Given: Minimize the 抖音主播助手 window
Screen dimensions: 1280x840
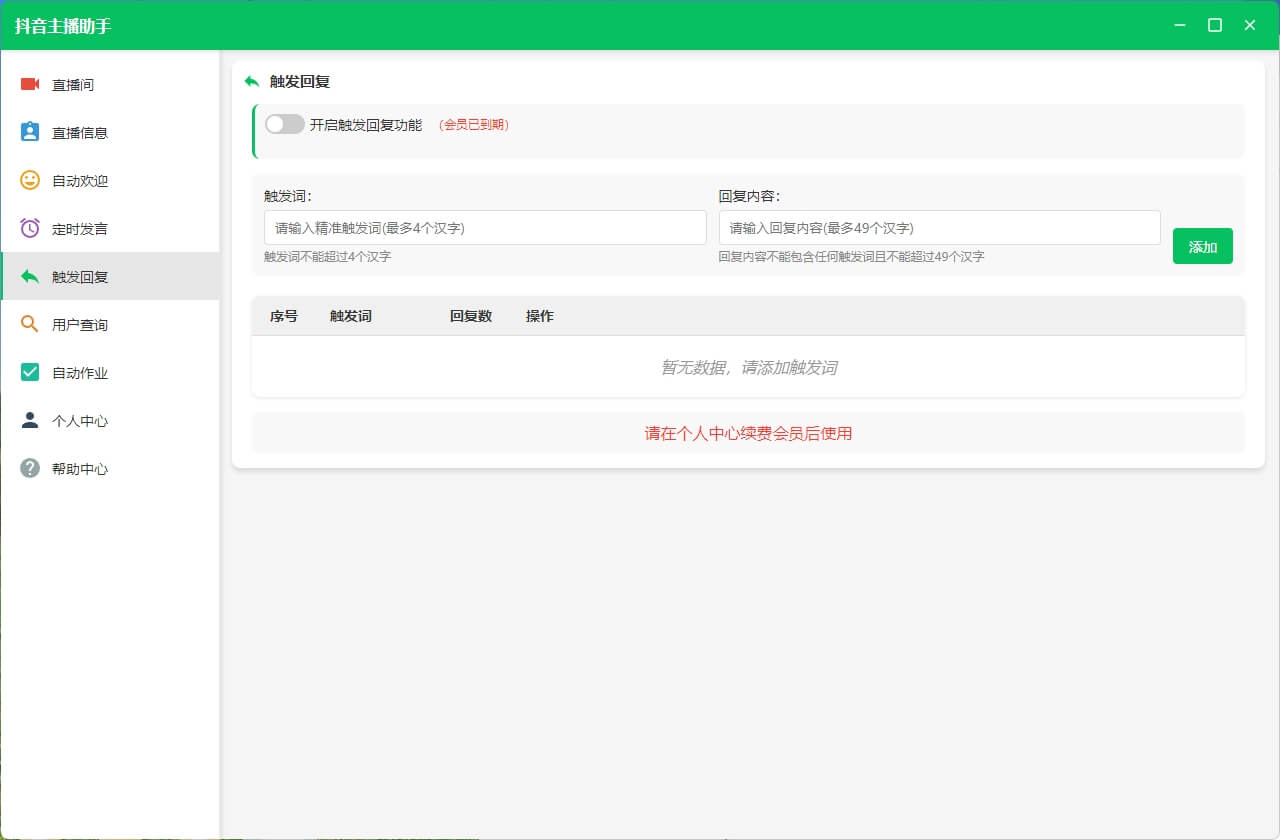Looking at the screenshot, I should pos(1181,25).
